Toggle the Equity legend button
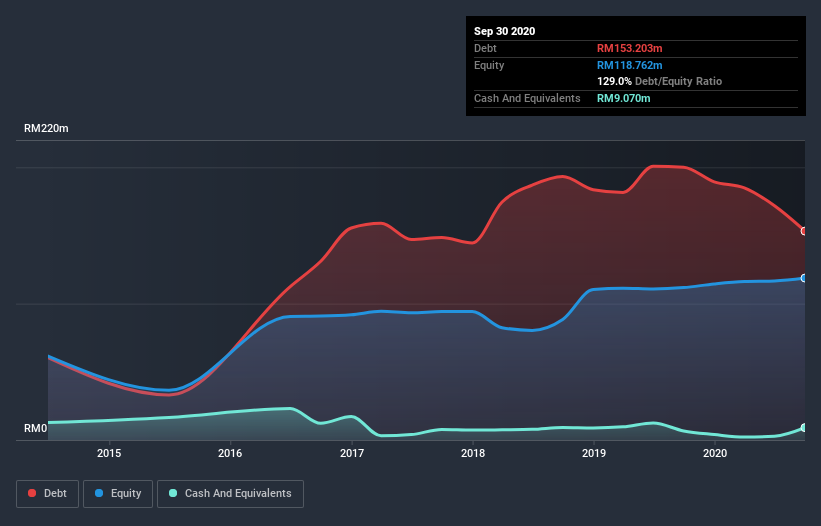 click(x=118, y=494)
